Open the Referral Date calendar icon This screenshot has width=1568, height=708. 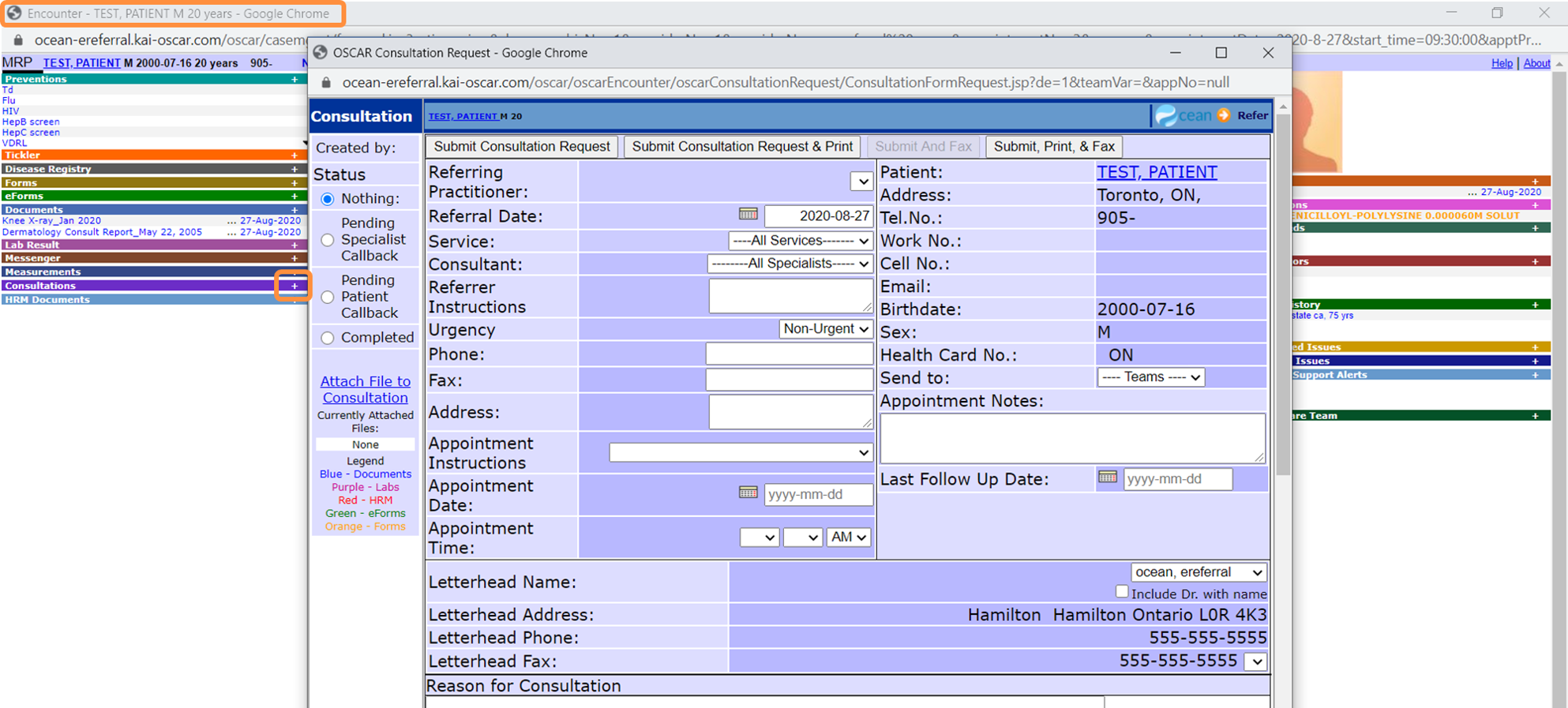click(748, 214)
